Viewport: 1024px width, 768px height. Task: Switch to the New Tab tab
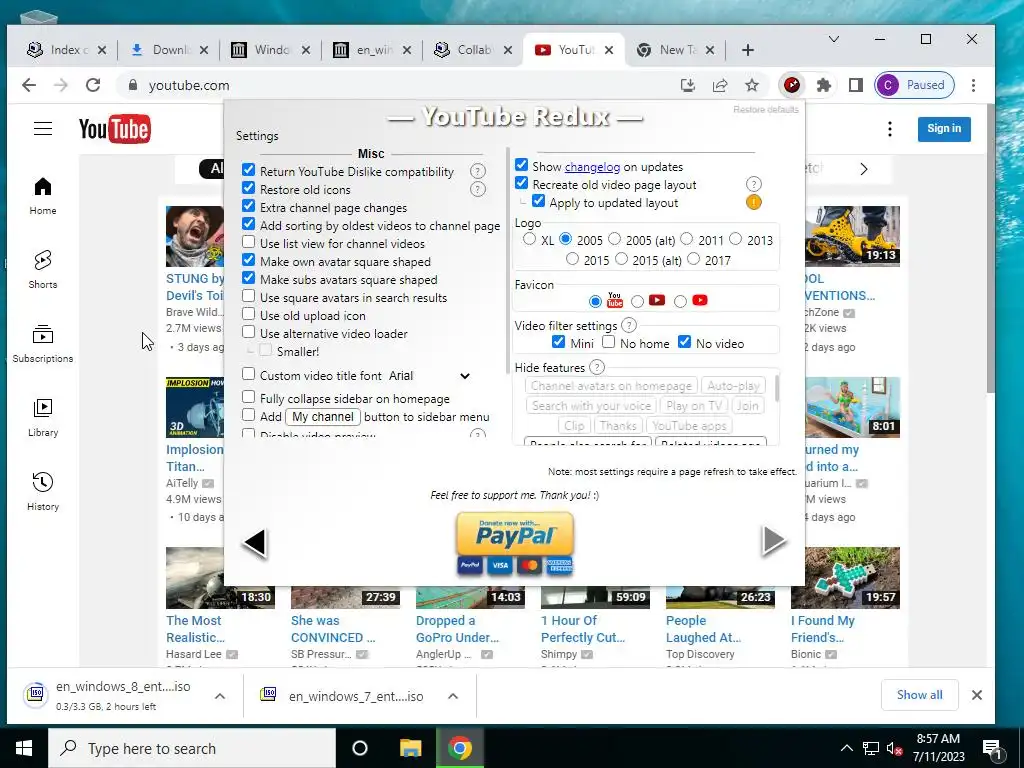tap(675, 50)
